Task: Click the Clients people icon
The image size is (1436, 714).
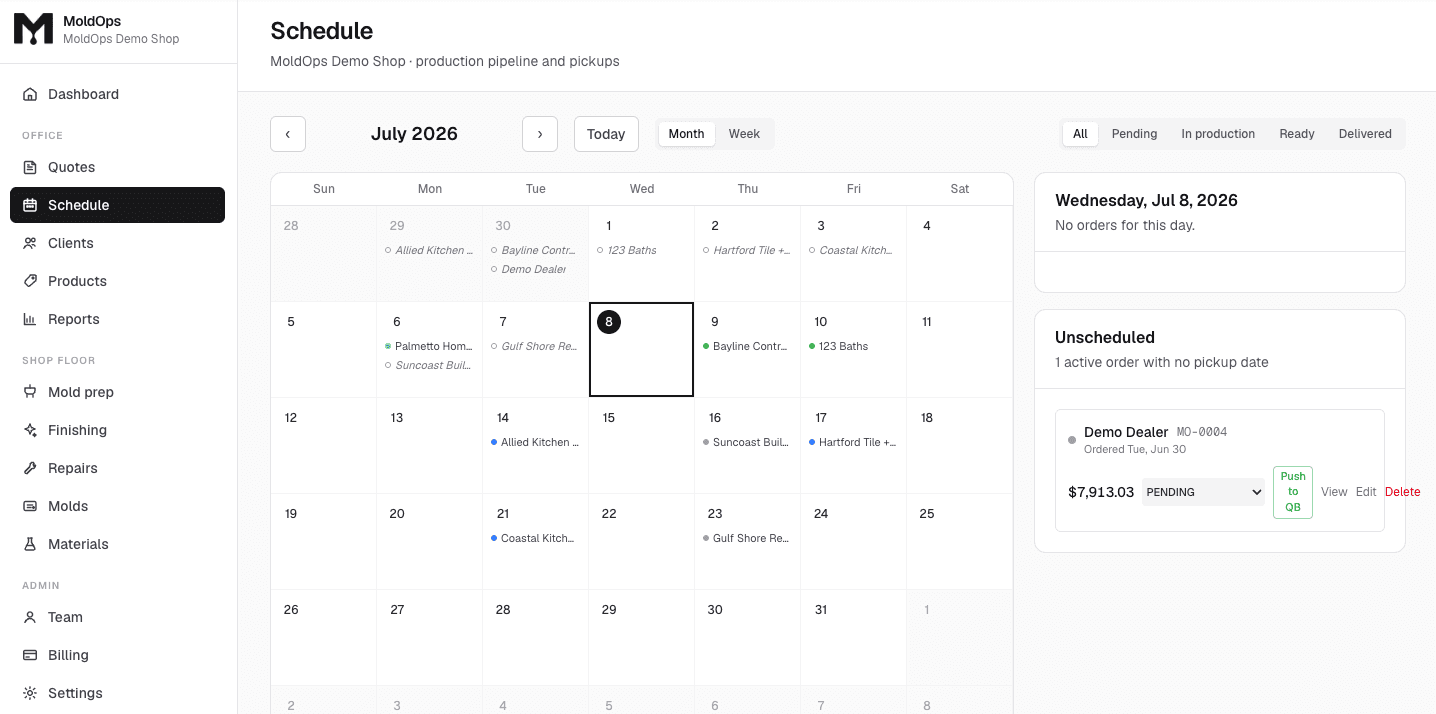Action: tap(30, 243)
